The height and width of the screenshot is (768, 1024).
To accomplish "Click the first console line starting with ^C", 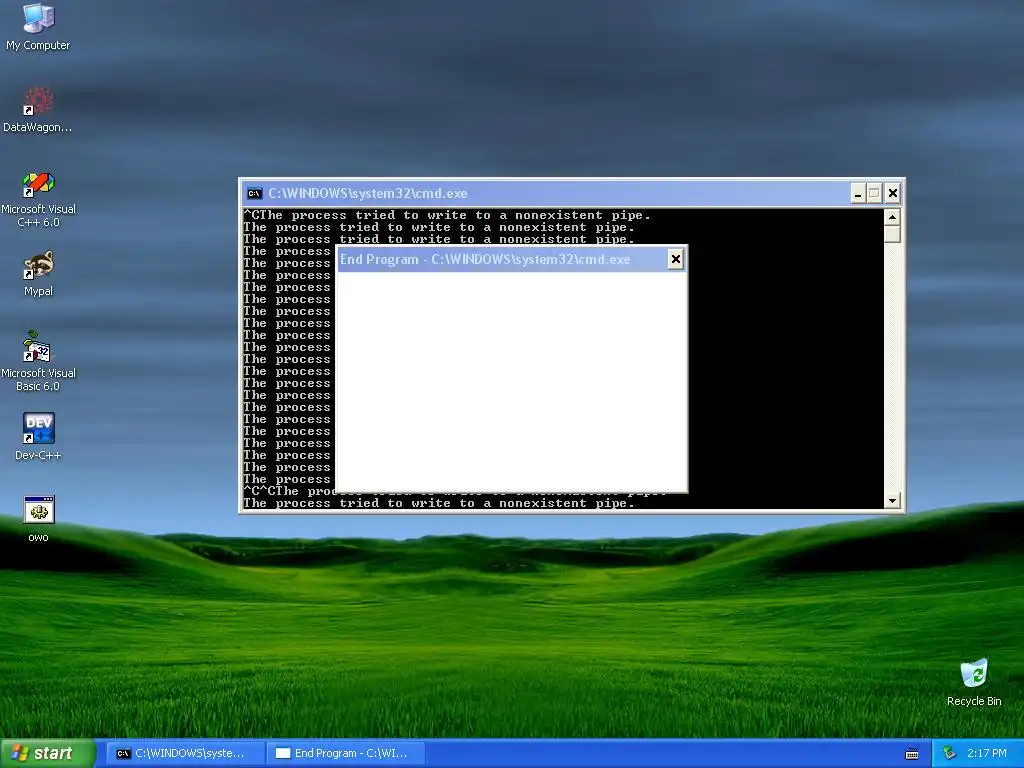I will click(447, 215).
